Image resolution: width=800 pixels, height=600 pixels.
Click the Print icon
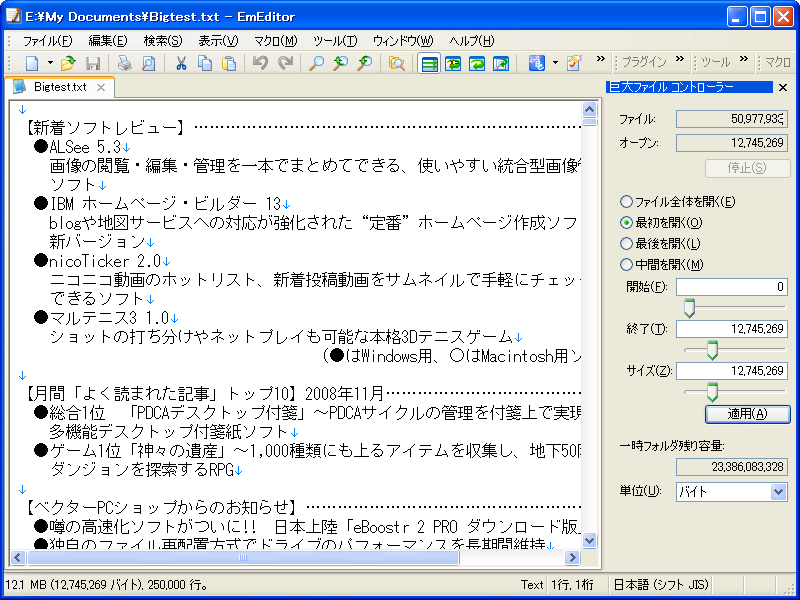tap(124, 63)
